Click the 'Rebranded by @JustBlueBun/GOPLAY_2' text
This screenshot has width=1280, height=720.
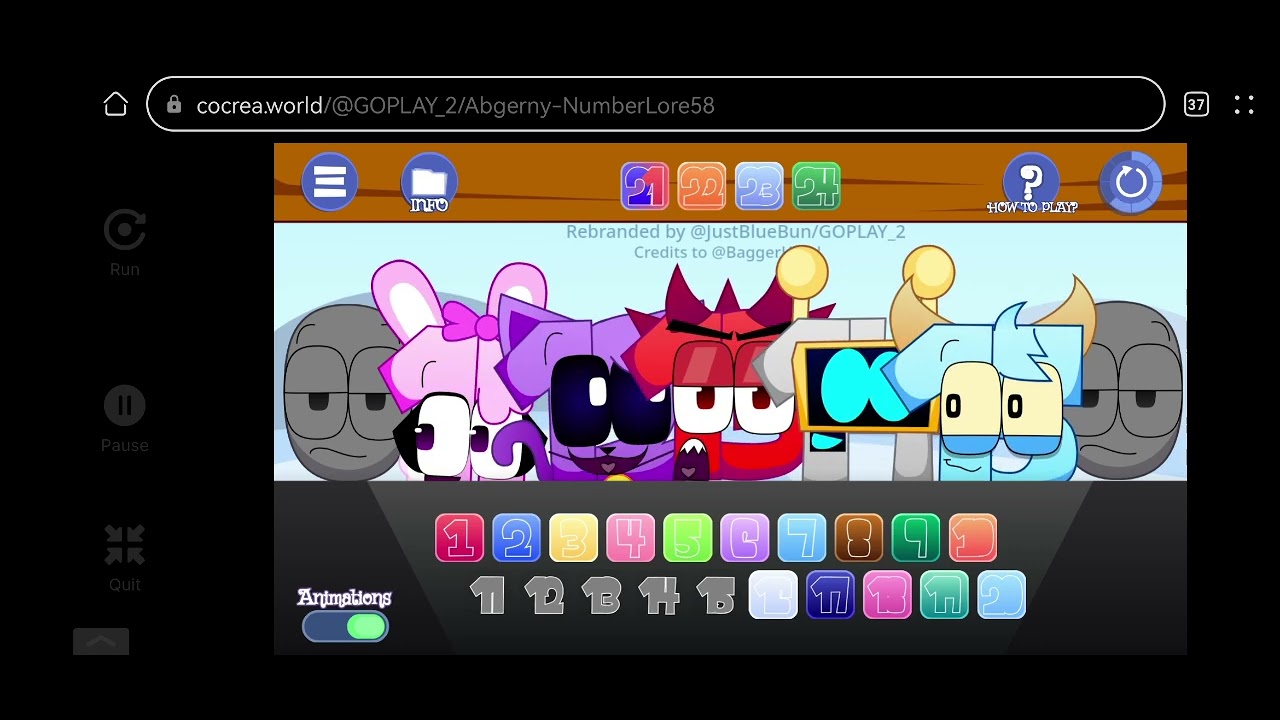(x=736, y=232)
